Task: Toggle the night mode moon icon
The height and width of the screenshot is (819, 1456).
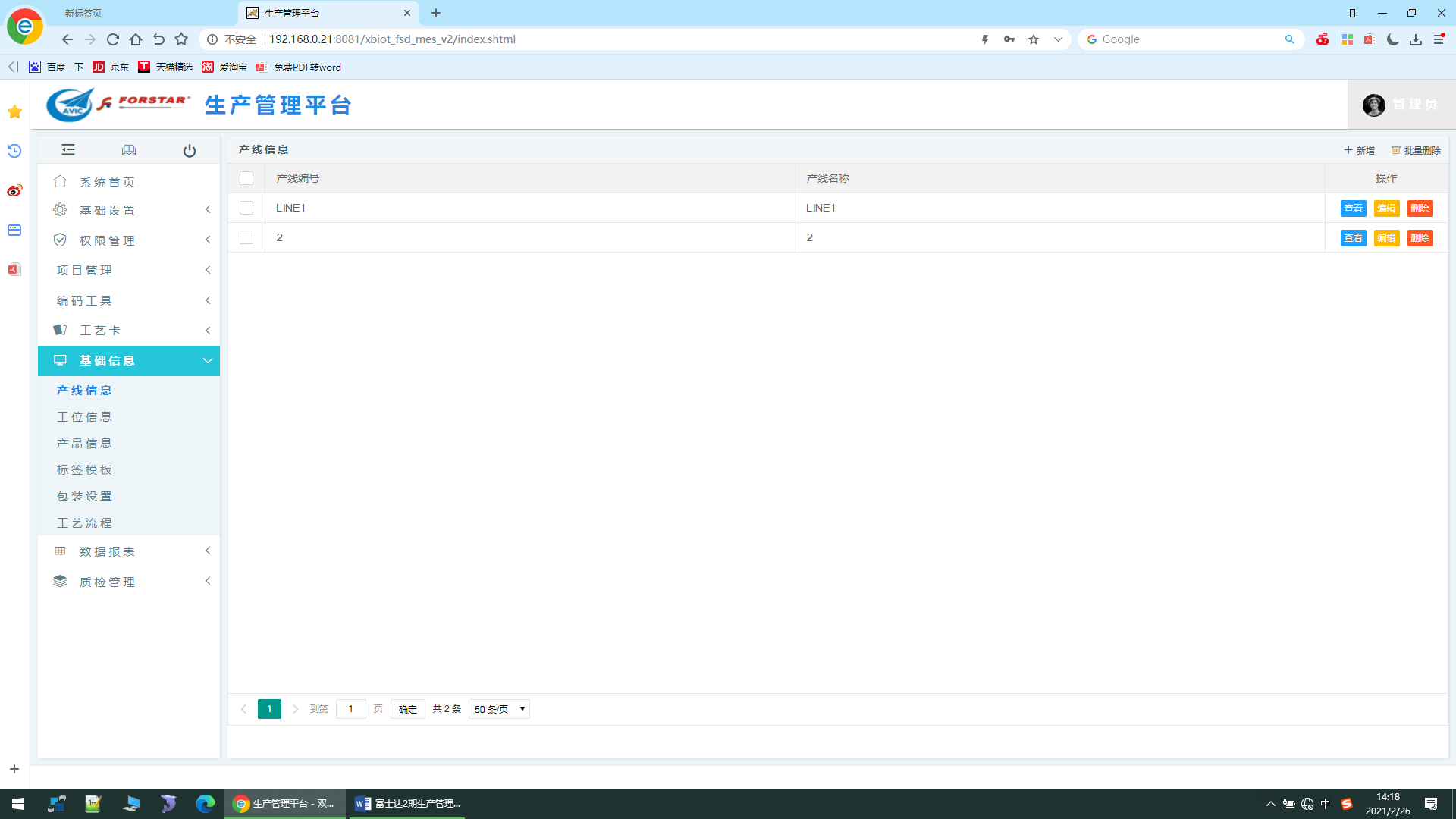Action: pyautogui.click(x=1393, y=39)
